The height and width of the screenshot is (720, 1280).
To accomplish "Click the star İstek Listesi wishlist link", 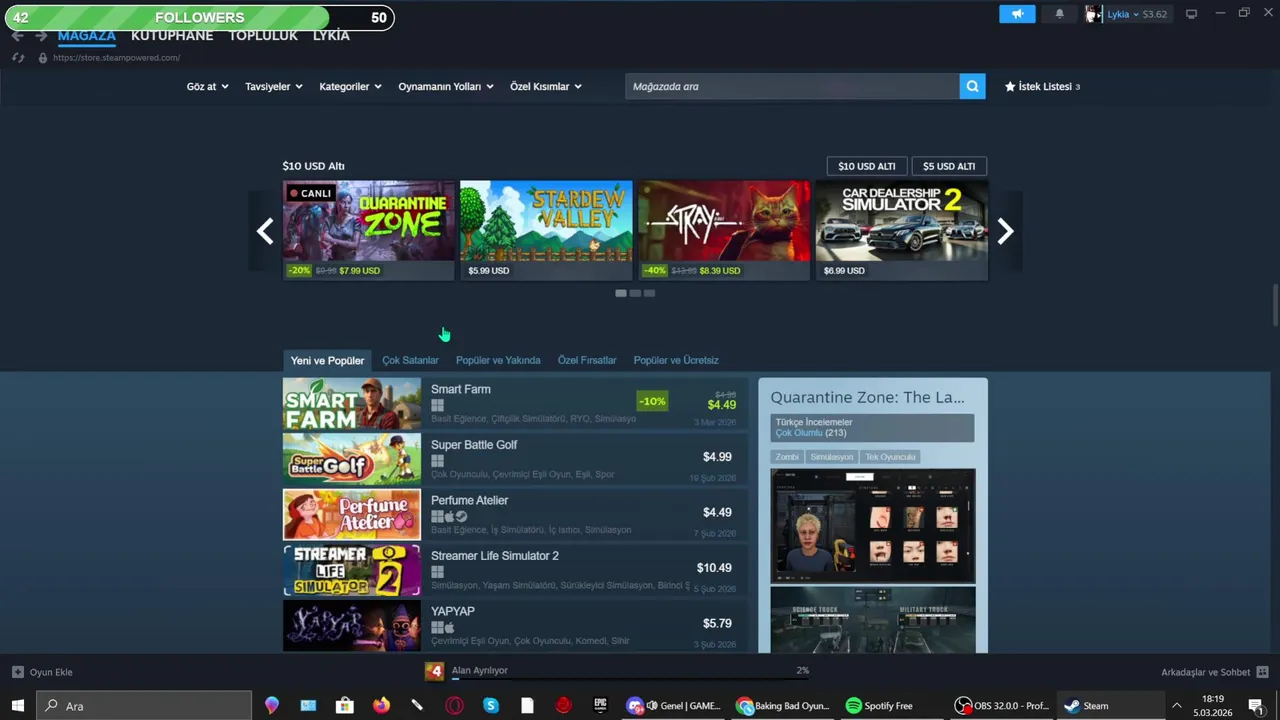I will click(x=1042, y=87).
